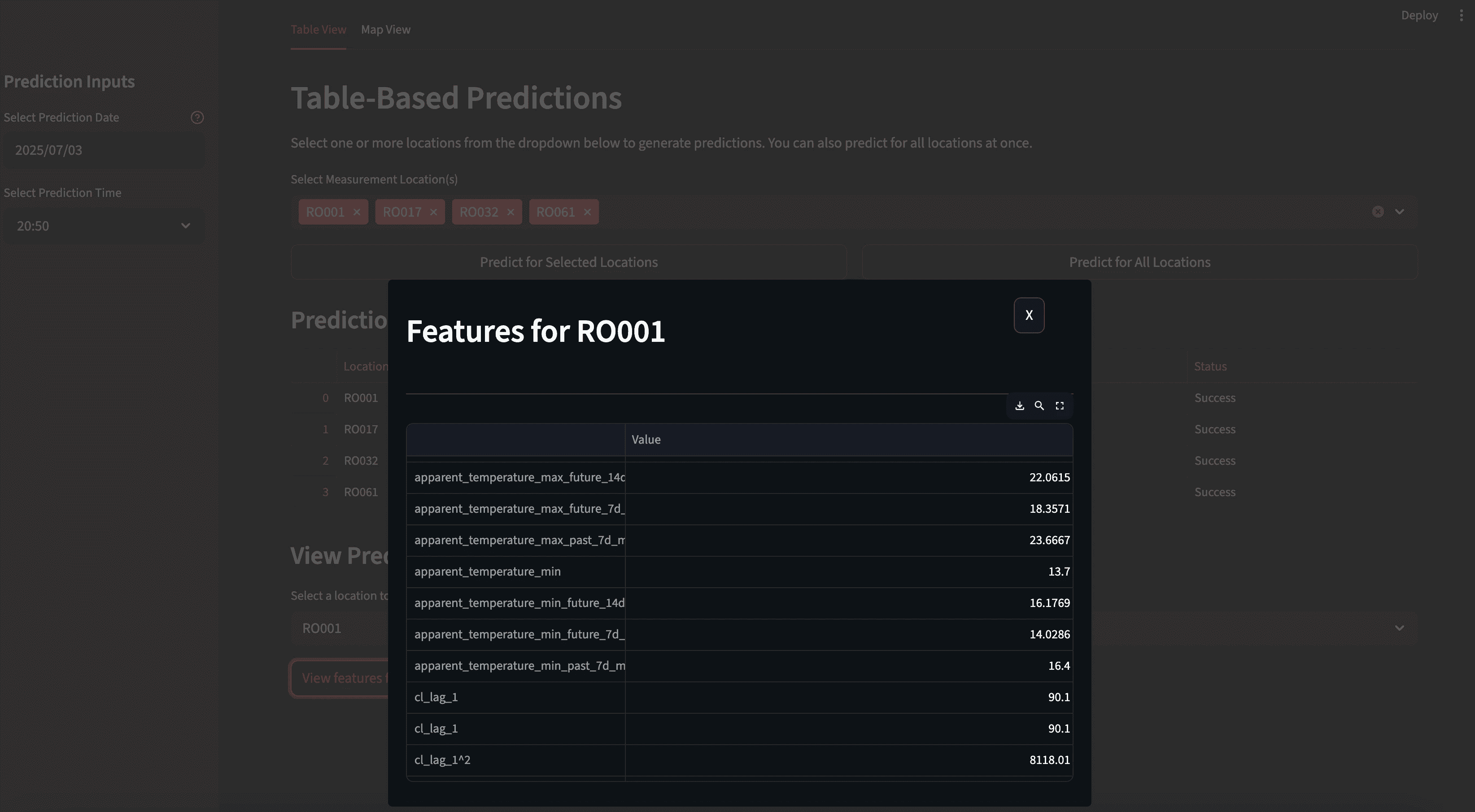Select the apparent_temperature_min row value 13.7
Image resolution: width=1475 pixels, height=812 pixels.
[1058, 571]
